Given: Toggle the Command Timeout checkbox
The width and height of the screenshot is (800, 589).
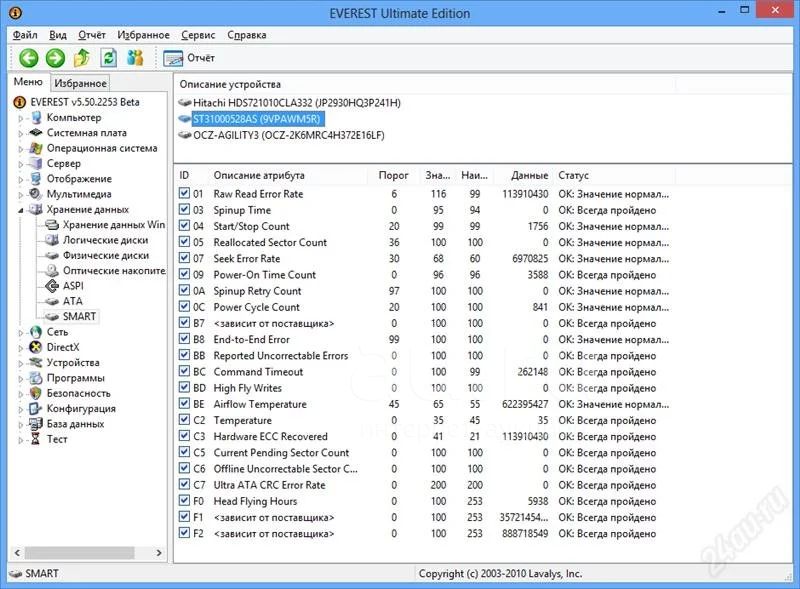Looking at the screenshot, I should pos(184,372).
